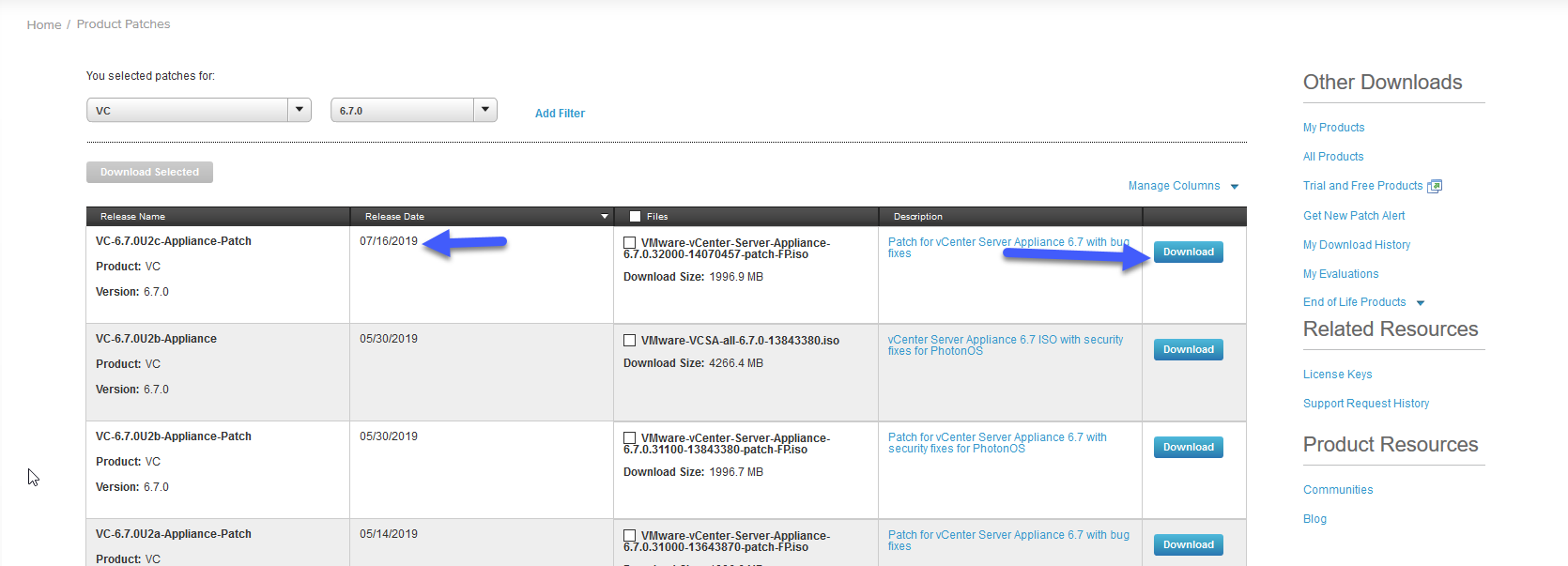Check the 6.7.0.32000-14070457 patch file checkbox

pos(630,243)
